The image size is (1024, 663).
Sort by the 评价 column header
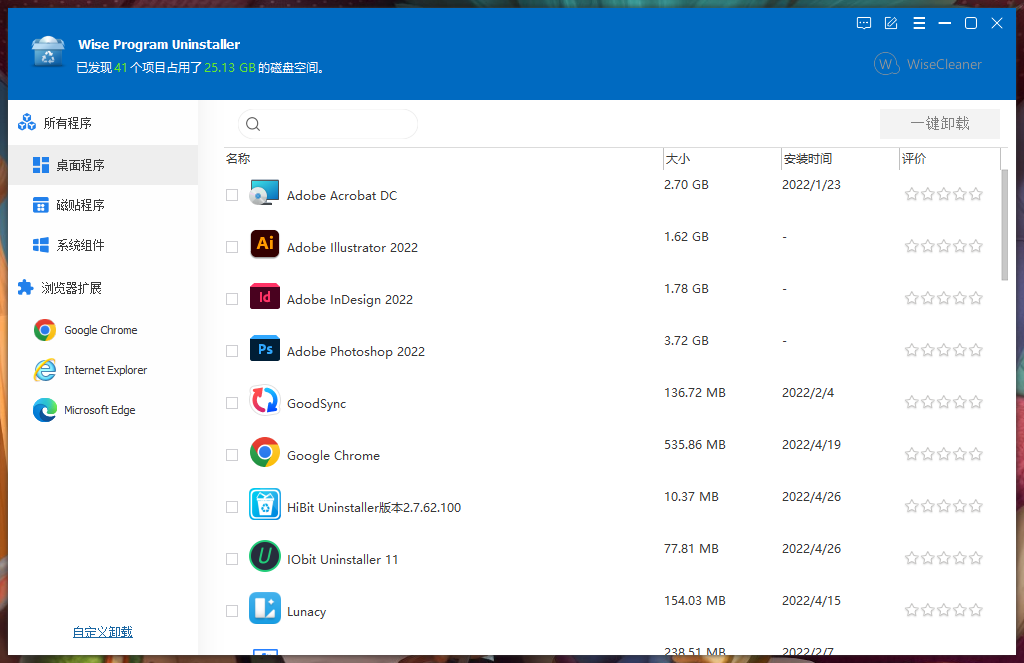tap(950, 159)
